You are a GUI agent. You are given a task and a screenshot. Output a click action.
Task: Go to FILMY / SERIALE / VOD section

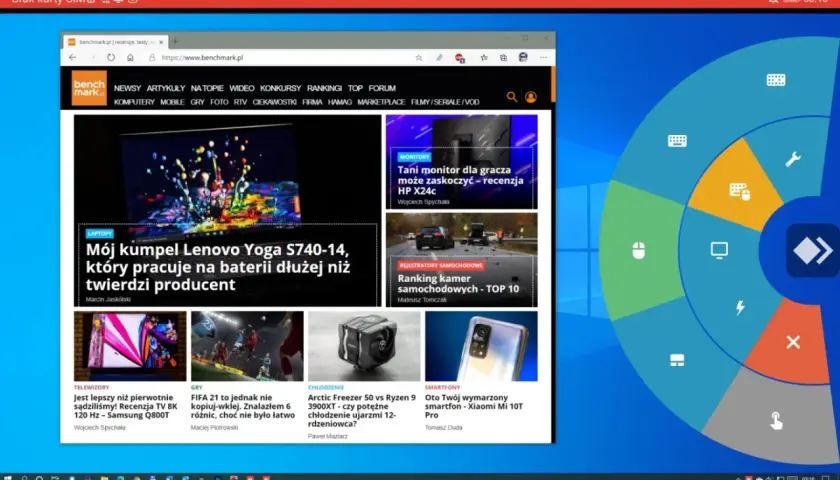pos(445,102)
